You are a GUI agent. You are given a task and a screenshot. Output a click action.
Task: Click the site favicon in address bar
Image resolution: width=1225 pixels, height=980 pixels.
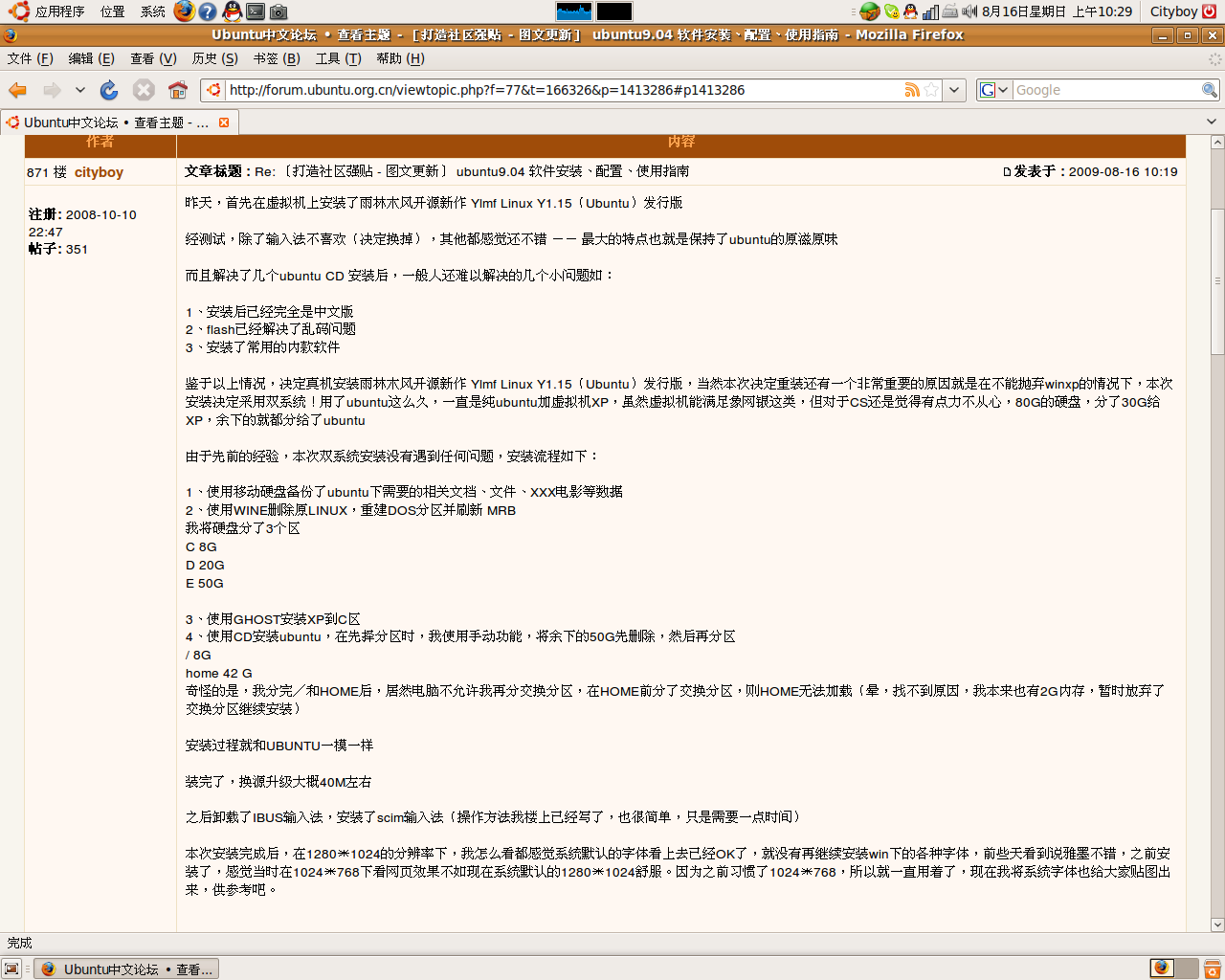click(x=214, y=90)
